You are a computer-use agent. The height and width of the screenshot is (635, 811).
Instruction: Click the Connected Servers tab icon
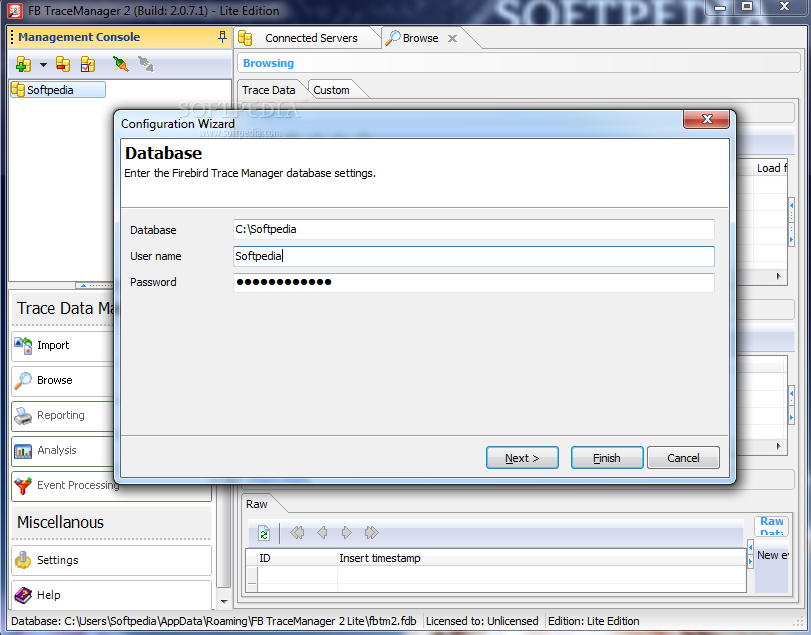[x=245, y=38]
